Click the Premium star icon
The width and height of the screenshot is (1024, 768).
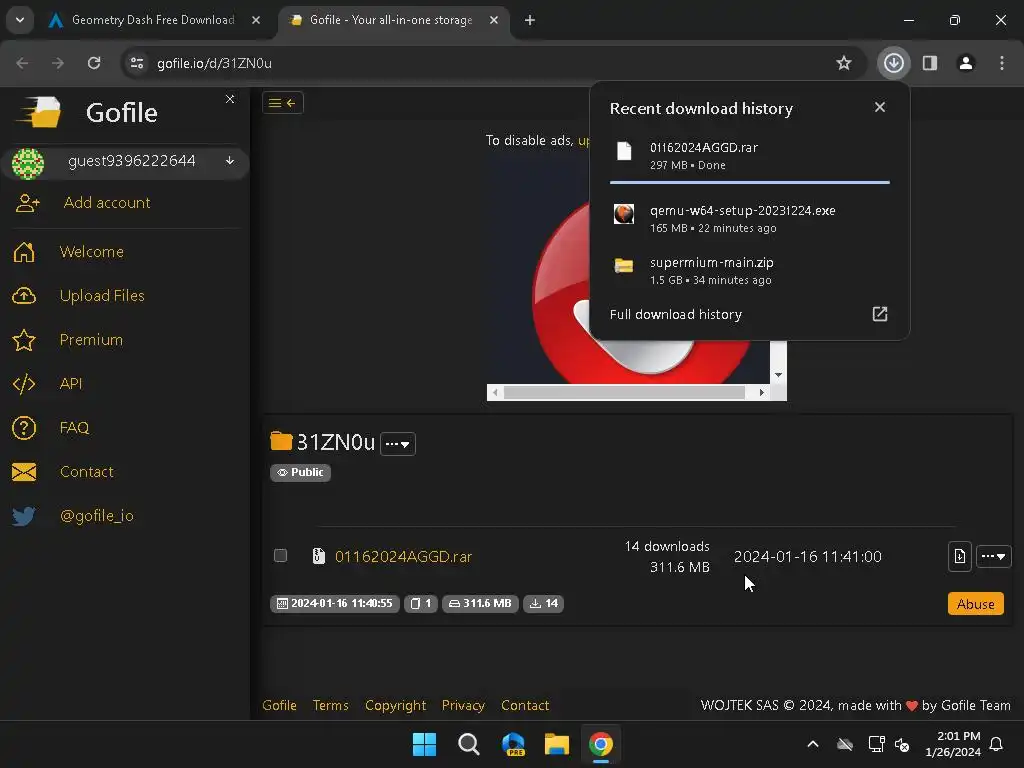click(24, 340)
